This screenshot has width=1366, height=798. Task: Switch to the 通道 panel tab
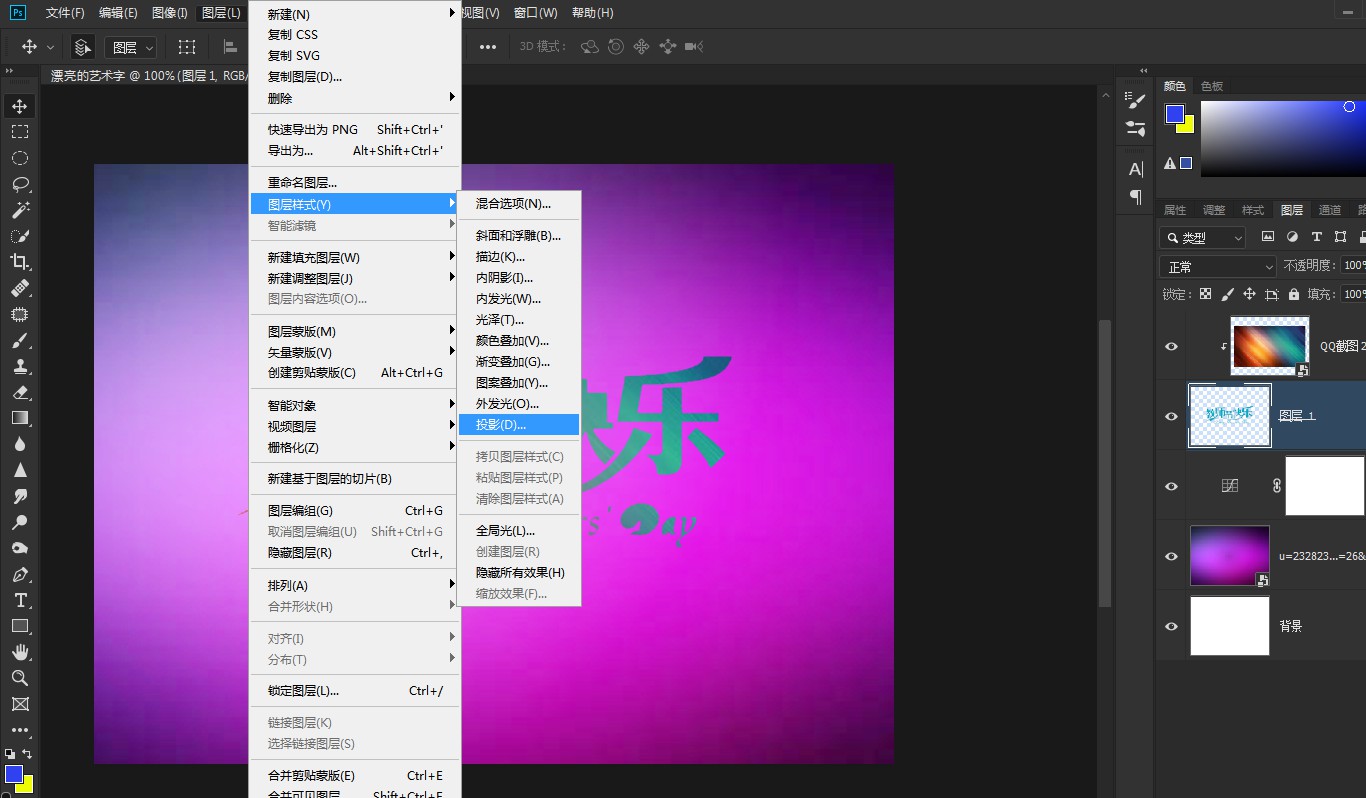click(1331, 210)
